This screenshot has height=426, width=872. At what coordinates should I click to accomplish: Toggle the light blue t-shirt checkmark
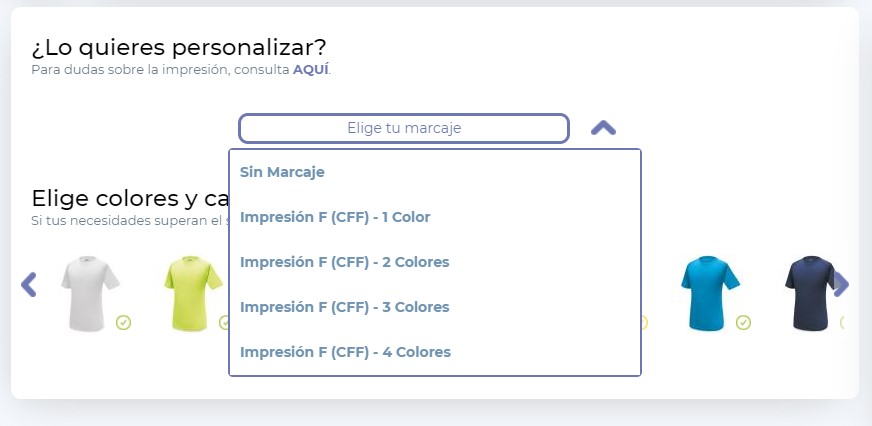[744, 322]
